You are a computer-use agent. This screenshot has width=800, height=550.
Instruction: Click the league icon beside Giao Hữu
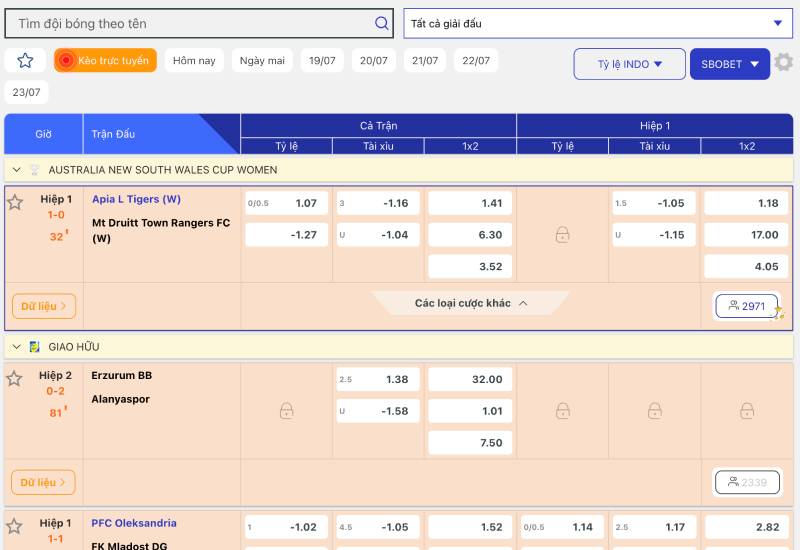click(35, 347)
